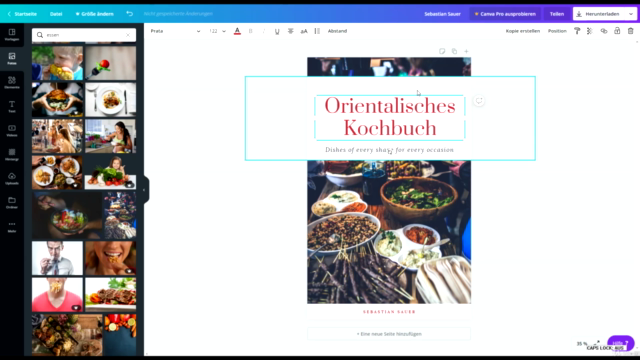
Task: Toggle underline formatting
Action: [277, 31]
